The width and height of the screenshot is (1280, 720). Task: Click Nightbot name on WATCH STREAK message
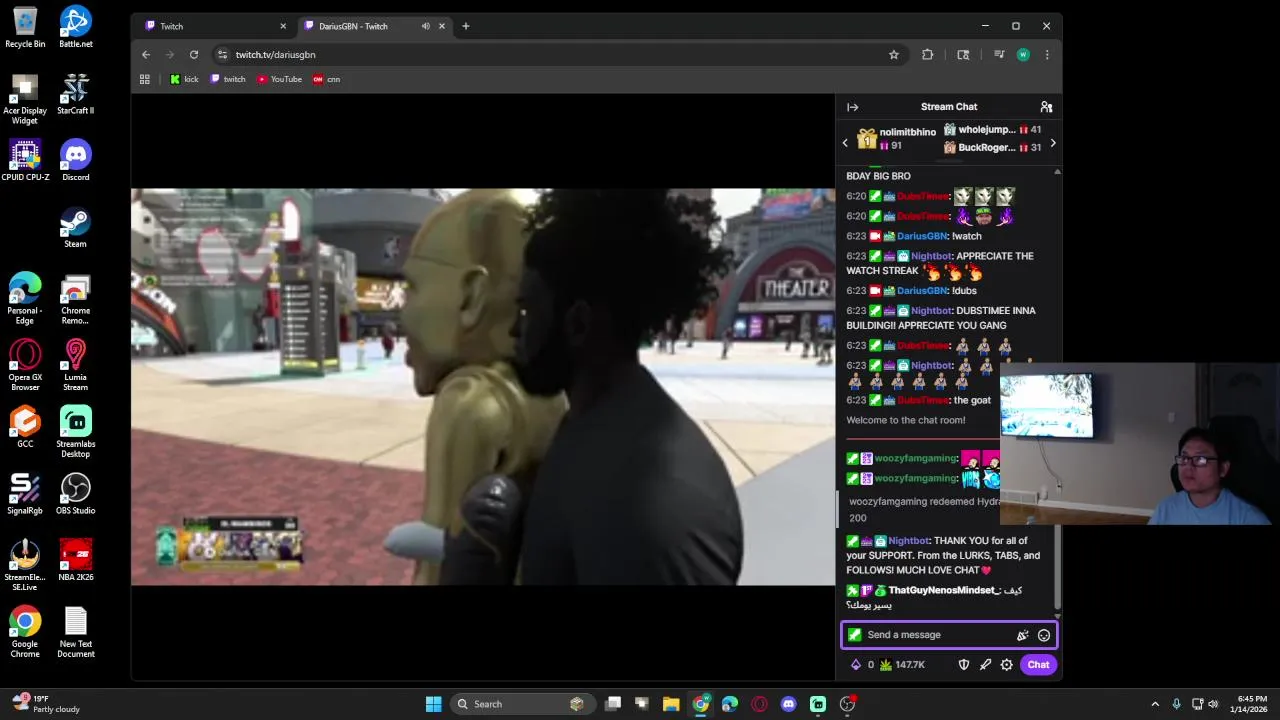(x=931, y=256)
